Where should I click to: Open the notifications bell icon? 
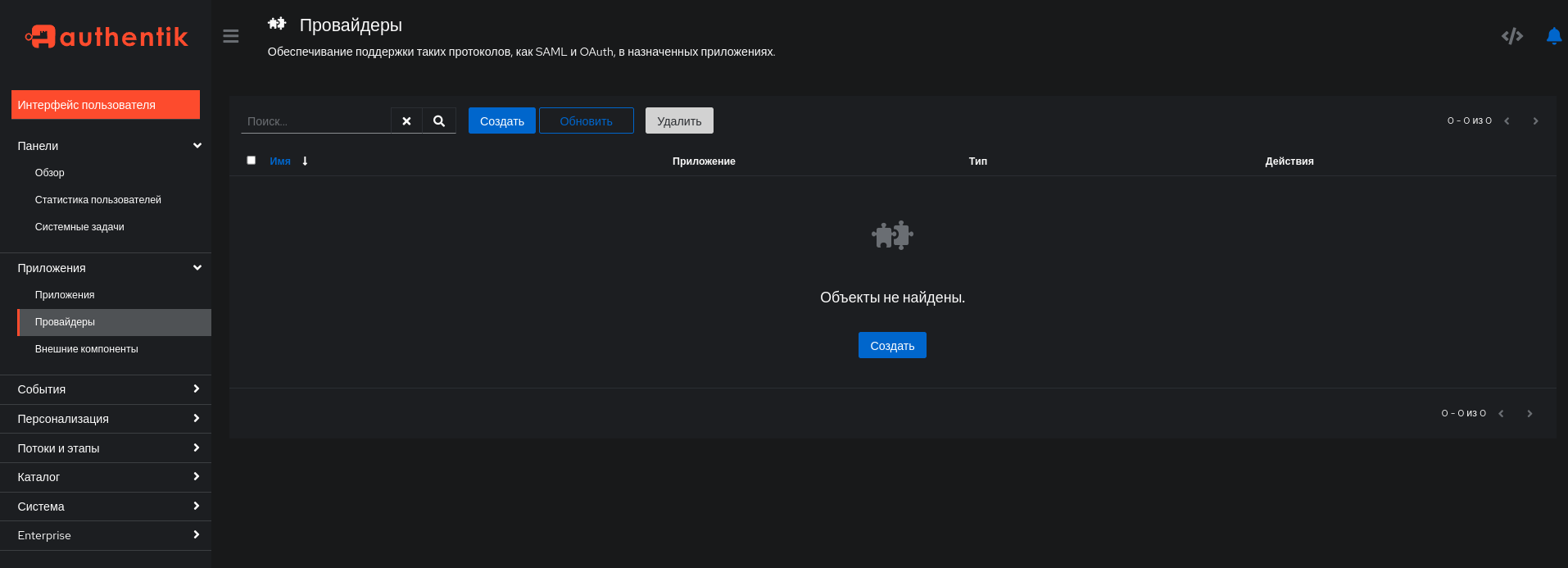point(1553,36)
